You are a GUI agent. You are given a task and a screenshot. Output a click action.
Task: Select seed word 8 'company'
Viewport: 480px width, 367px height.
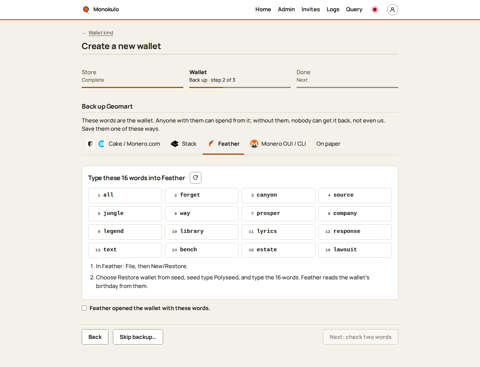coord(355,213)
